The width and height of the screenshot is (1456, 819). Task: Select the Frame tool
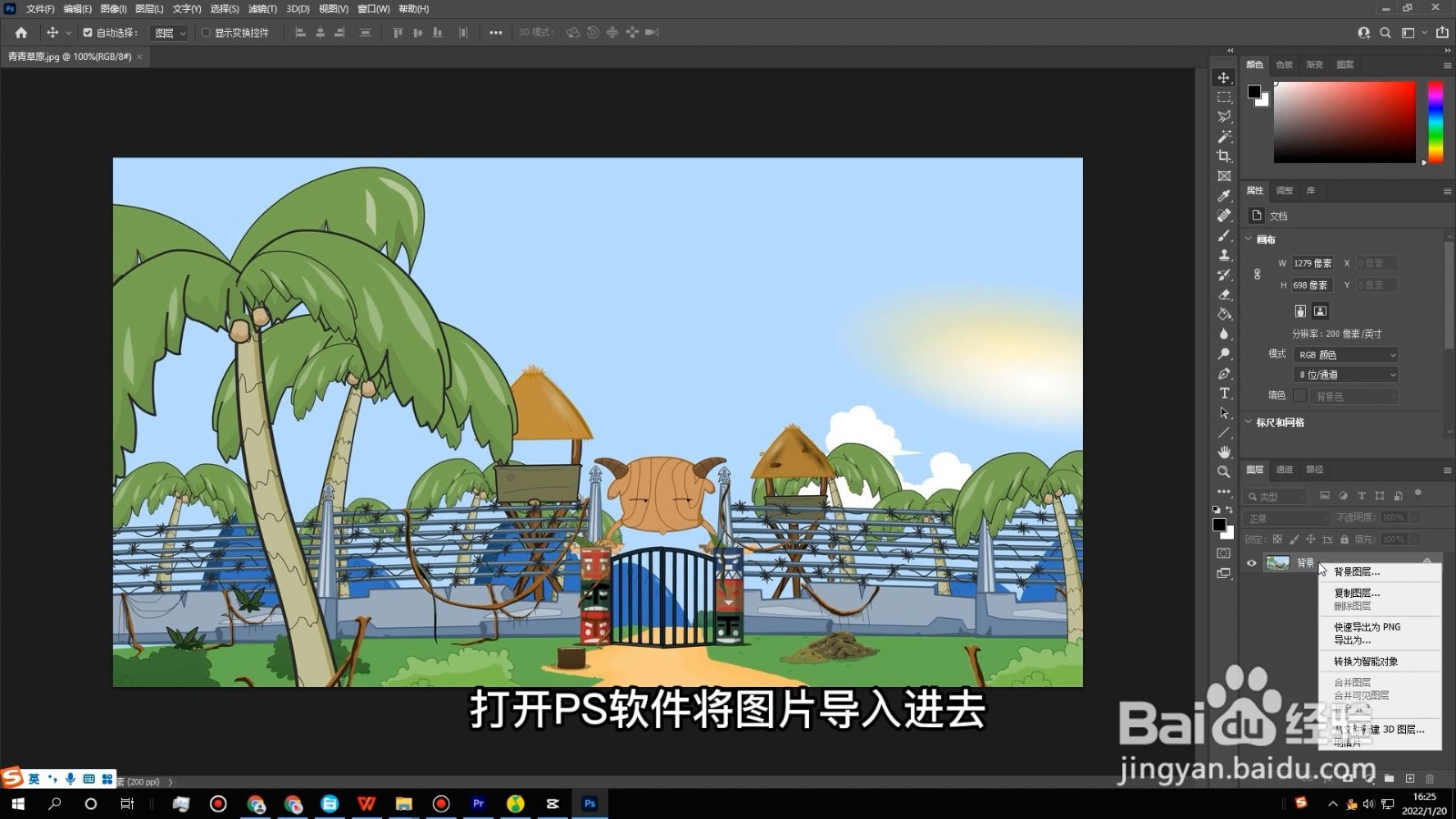[1224, 176]
